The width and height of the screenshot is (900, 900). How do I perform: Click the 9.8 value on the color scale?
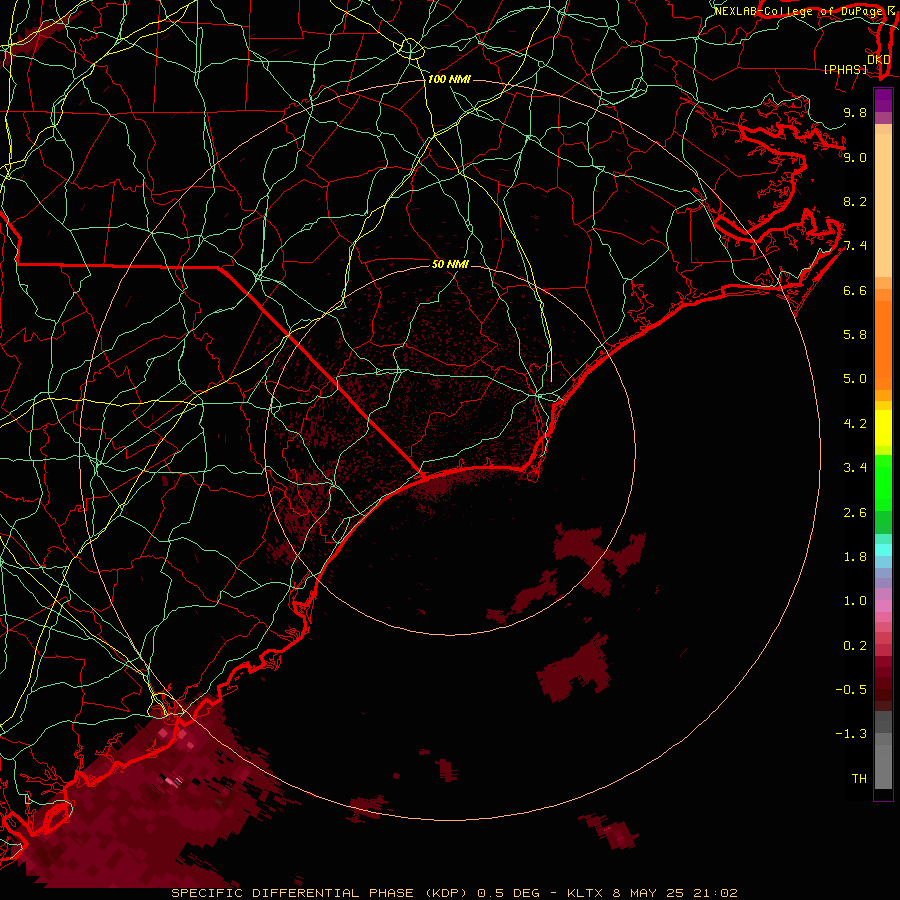[855, 112]
